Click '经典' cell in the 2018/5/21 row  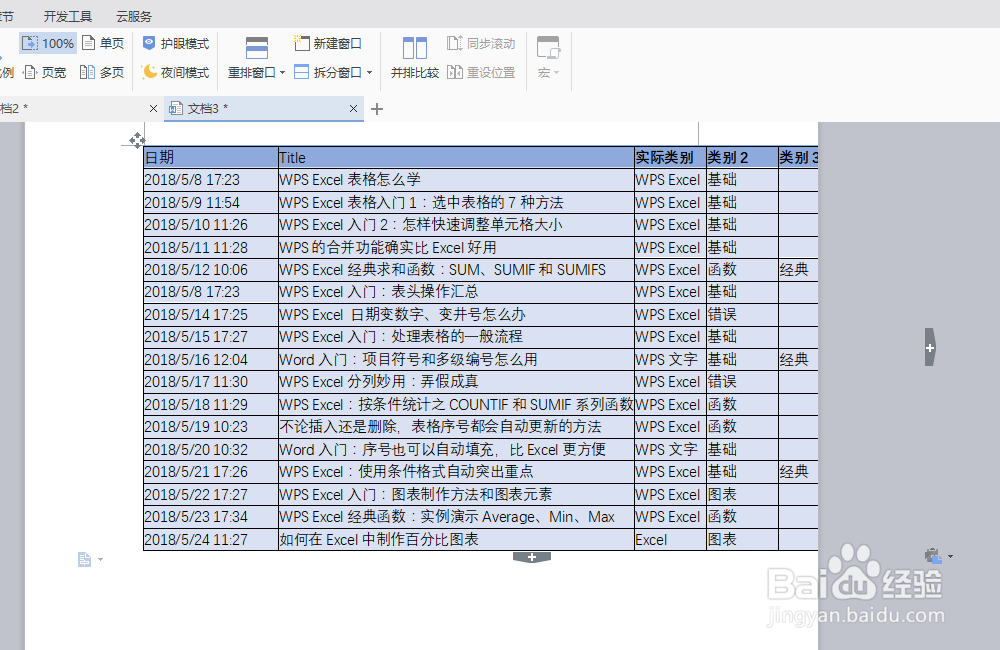click(x=798, y=471)
